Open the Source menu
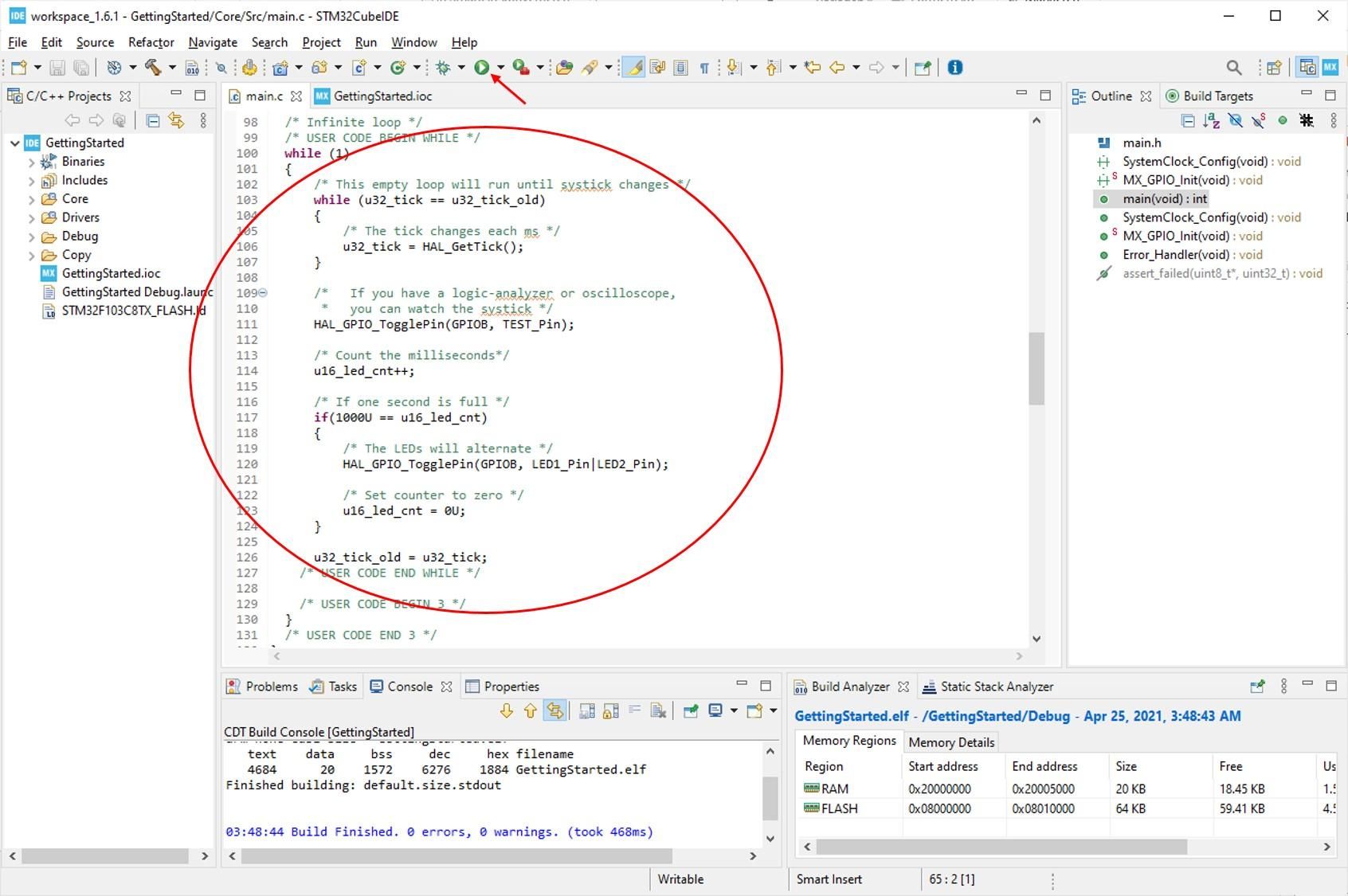The image size is (1348, 896). [x=94, y=42]
